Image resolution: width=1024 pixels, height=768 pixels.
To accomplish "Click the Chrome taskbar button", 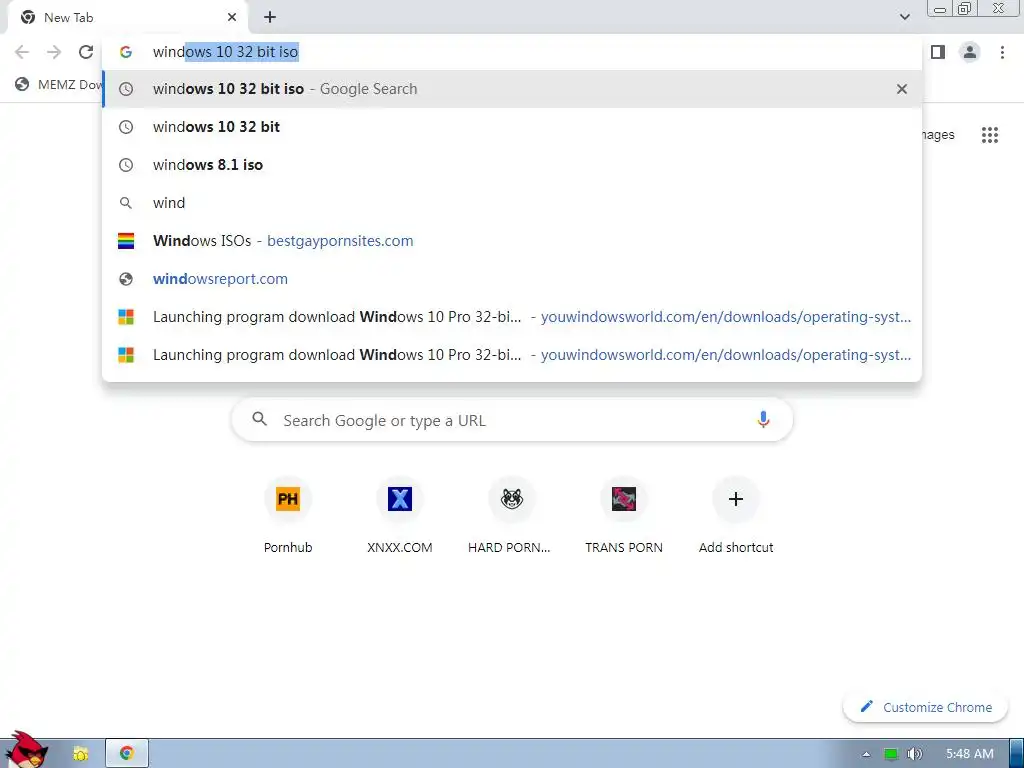I will 127,754.
